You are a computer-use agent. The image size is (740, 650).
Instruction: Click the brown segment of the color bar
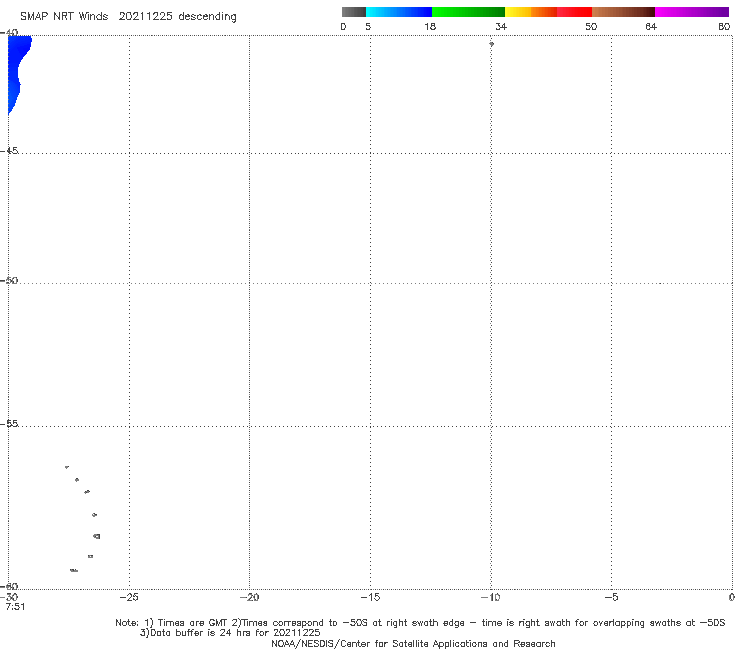[623, 12]
